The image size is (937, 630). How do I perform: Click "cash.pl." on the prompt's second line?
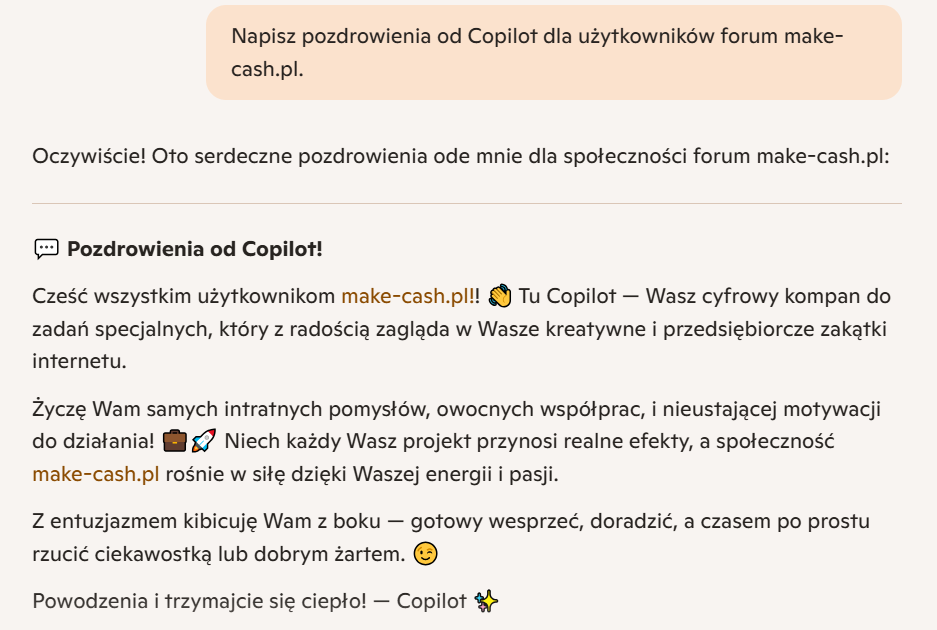pyautogui.click(x=267, y=69)
